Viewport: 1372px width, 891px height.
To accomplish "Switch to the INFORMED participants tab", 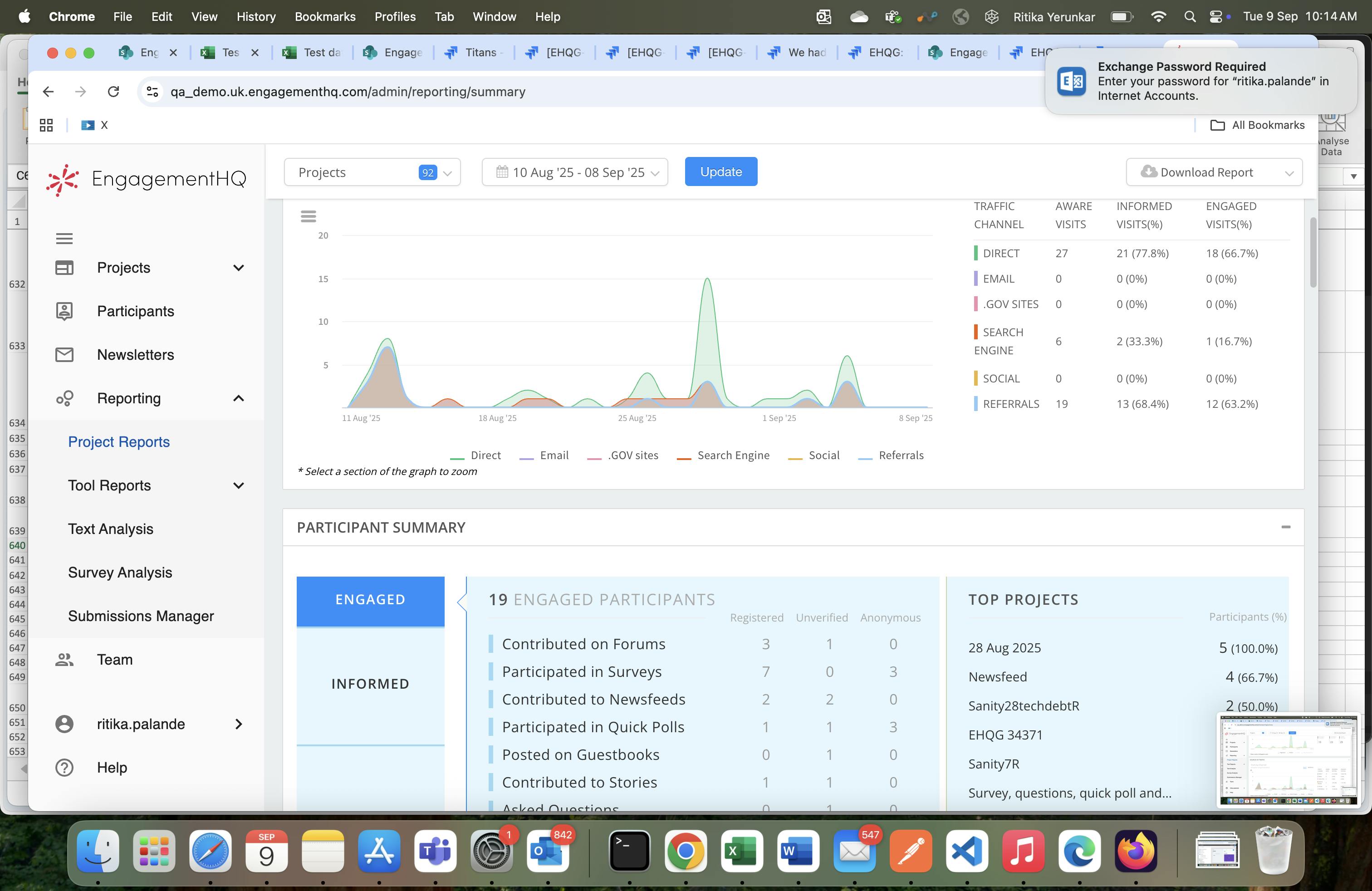I will pyautogui.click(x=370, y=684).
